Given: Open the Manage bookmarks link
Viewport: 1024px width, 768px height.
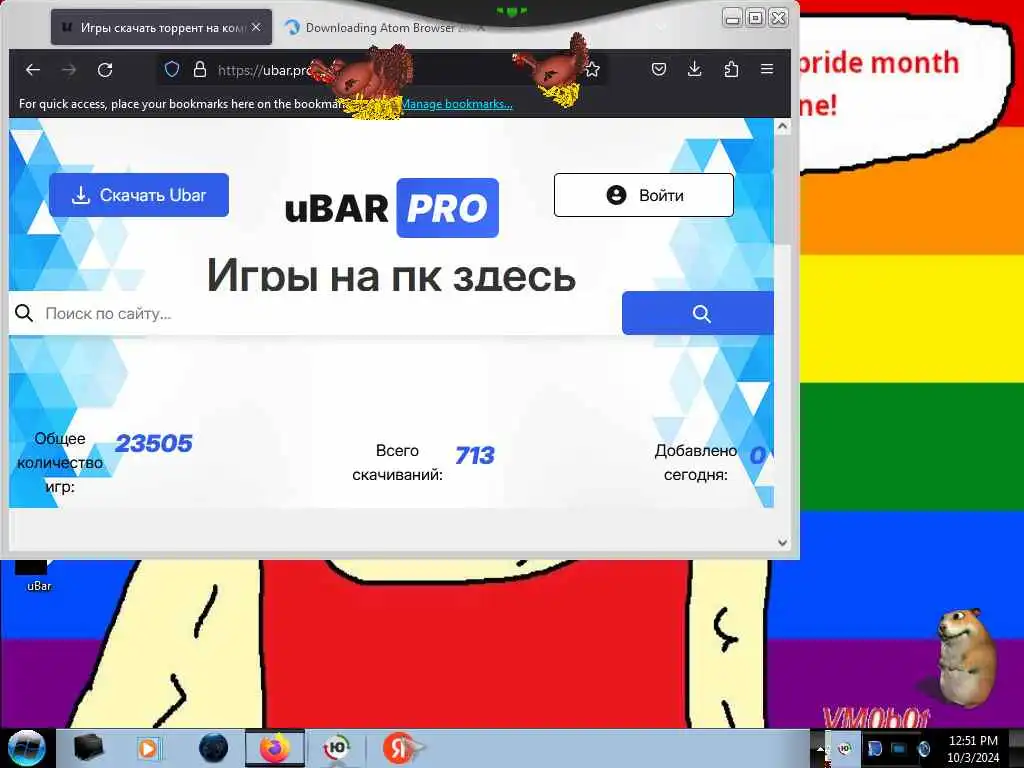Looking at the screenshot, I should coord(456,104).
